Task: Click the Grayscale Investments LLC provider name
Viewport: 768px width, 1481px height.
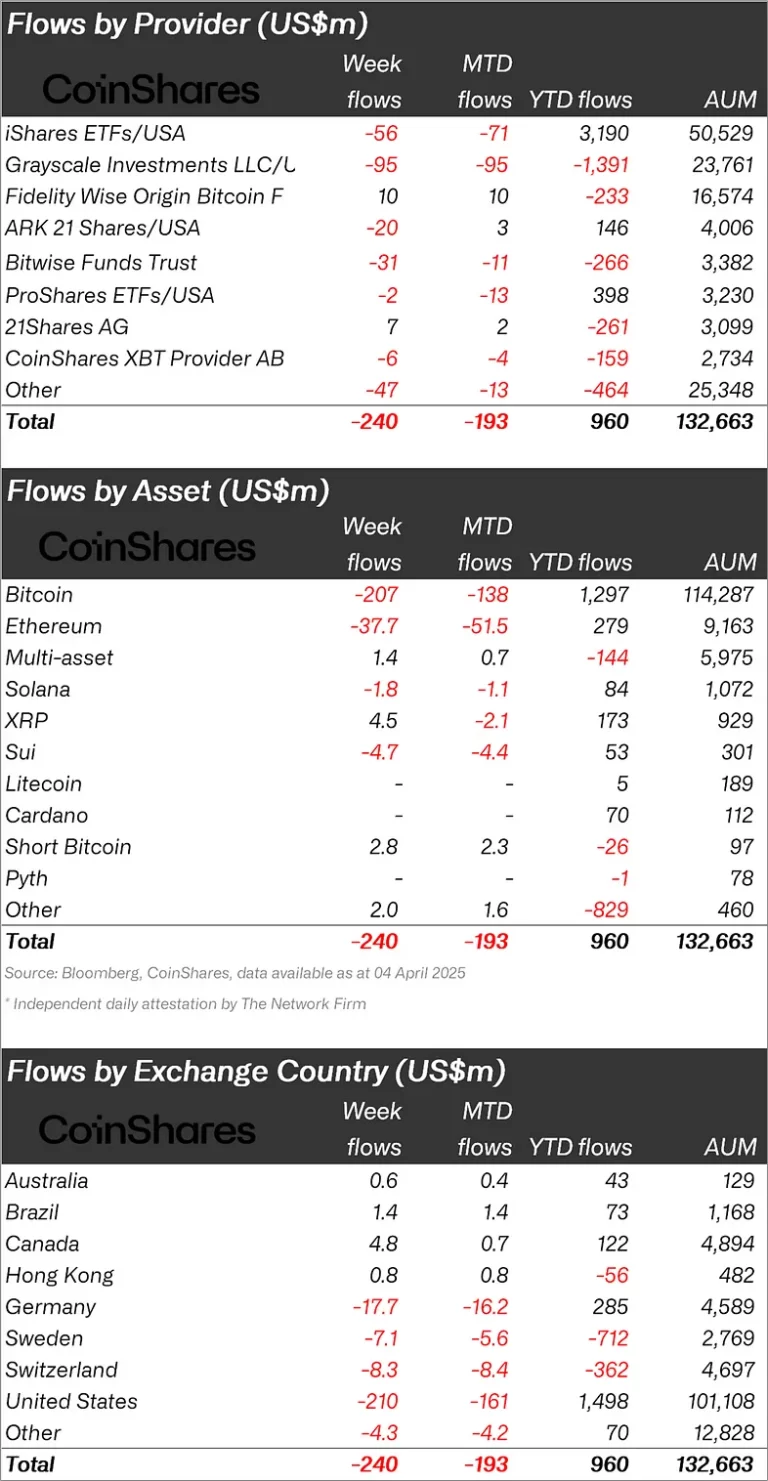Action: (150, 165)
